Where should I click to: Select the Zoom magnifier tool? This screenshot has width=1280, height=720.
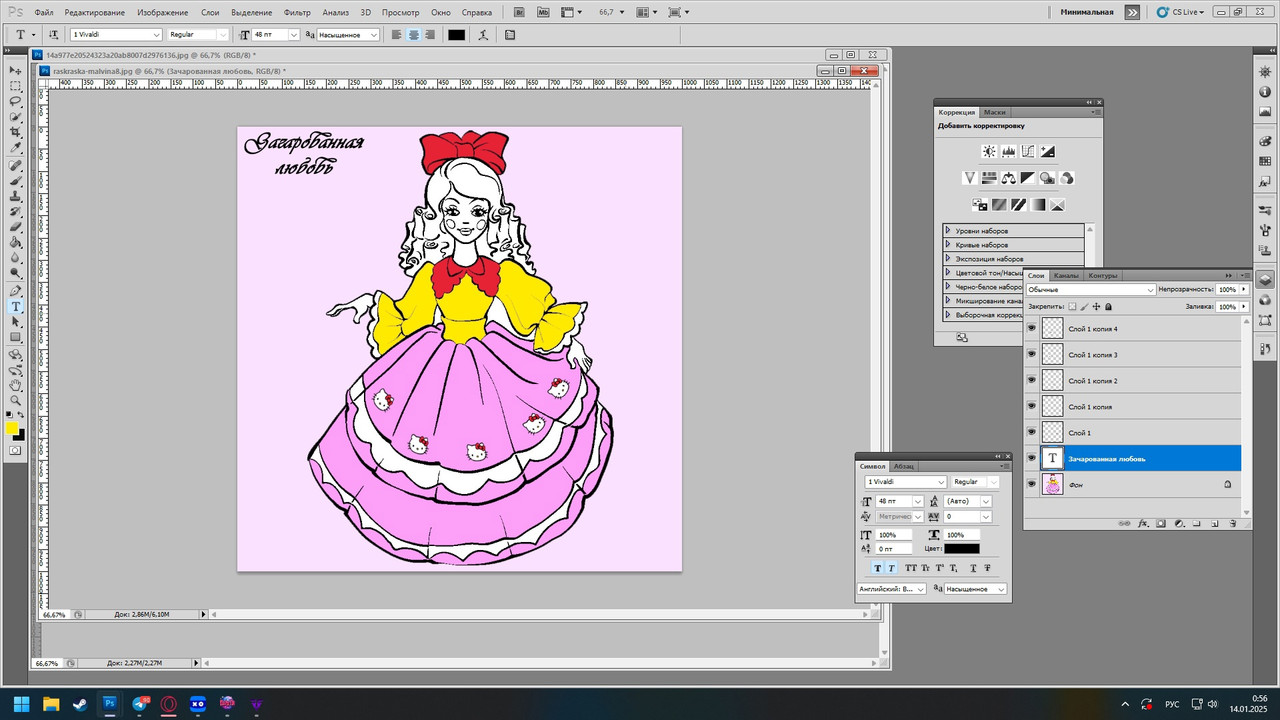click(x=16, y=400)
